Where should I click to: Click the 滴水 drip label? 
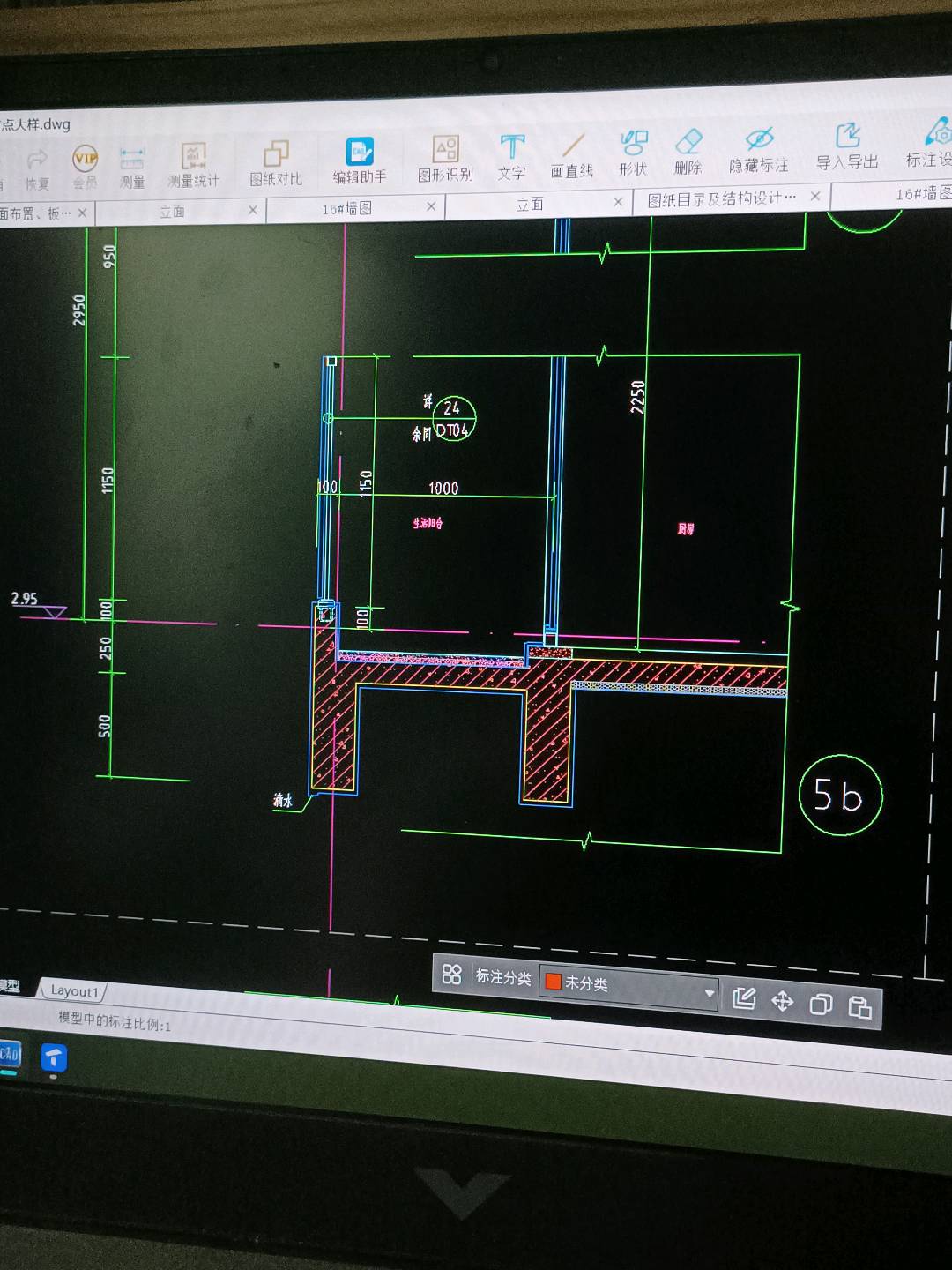pyautogui.click(x=283, y=801)
